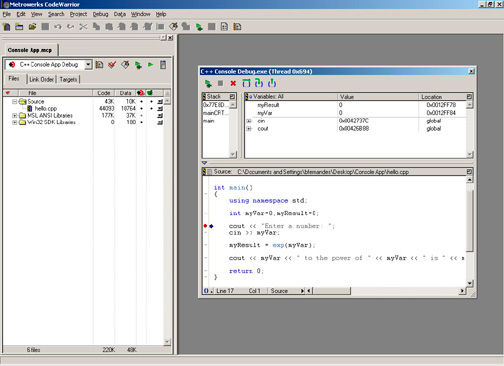Toggle debug column dot for hello.cpp row
Image resolution: width=504 pixels, height=366 pixels.
[x=142, y=109]
